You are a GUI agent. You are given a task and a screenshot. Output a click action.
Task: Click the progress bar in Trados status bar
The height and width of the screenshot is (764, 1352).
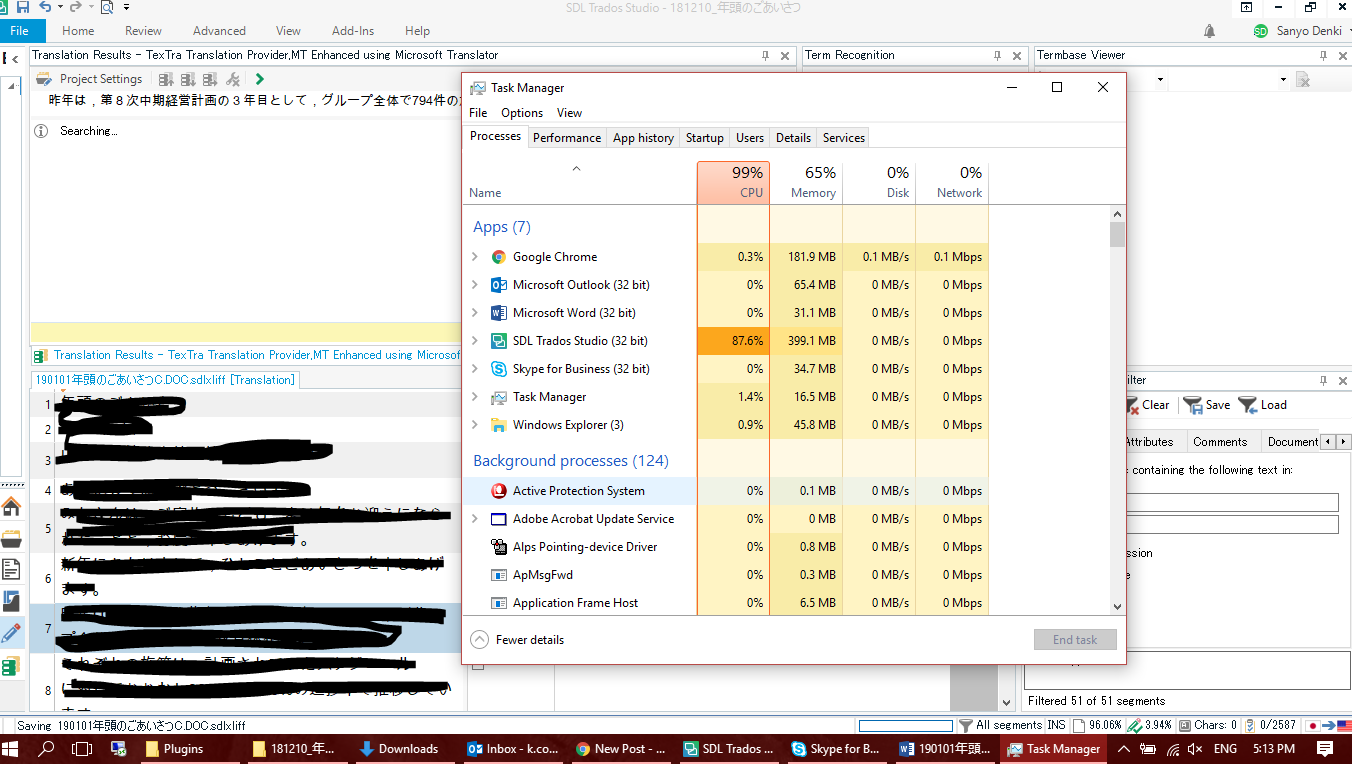point(905,725)
